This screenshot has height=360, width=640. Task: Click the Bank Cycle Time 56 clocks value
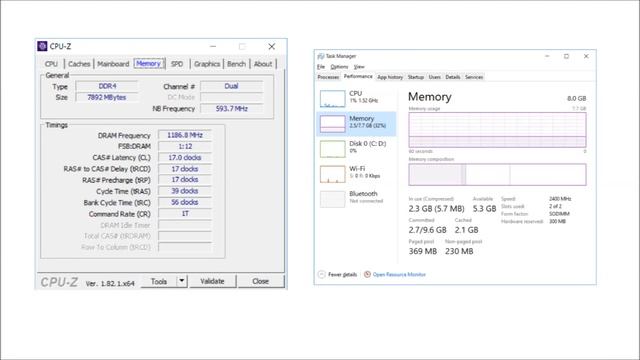tap(185, 202)
